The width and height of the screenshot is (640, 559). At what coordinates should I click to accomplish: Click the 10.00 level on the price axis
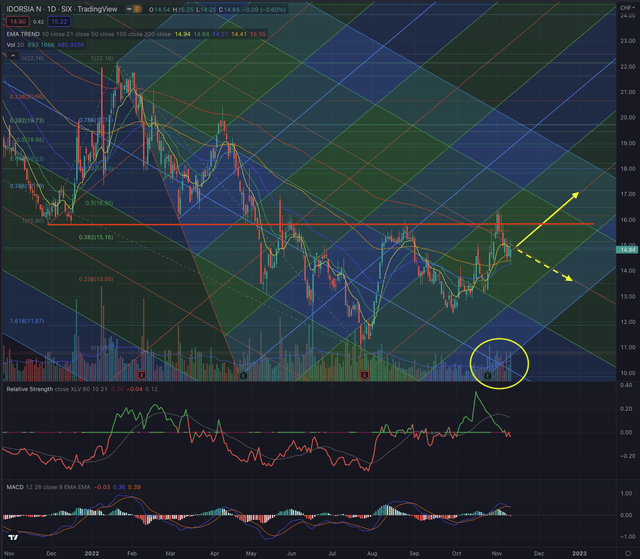pyautogui.click(x=627, y=373)
